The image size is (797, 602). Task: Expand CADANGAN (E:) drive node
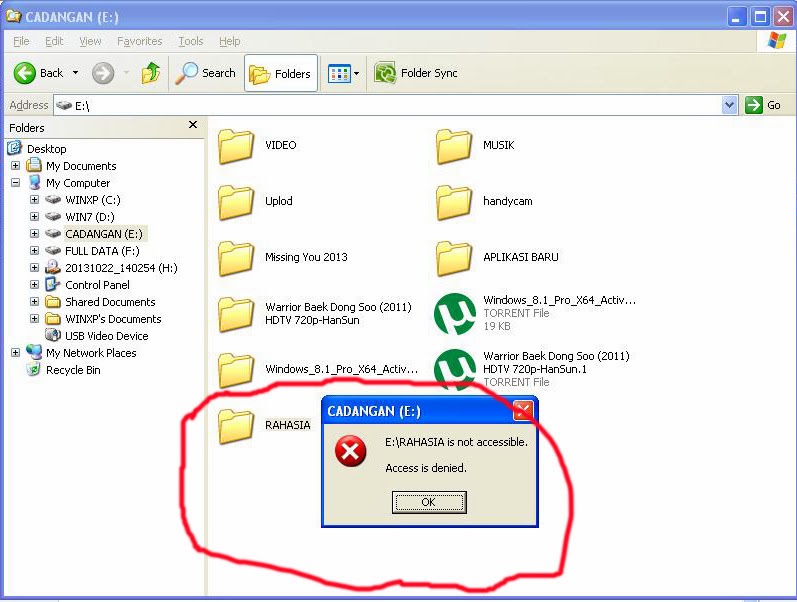coord(34,233)
